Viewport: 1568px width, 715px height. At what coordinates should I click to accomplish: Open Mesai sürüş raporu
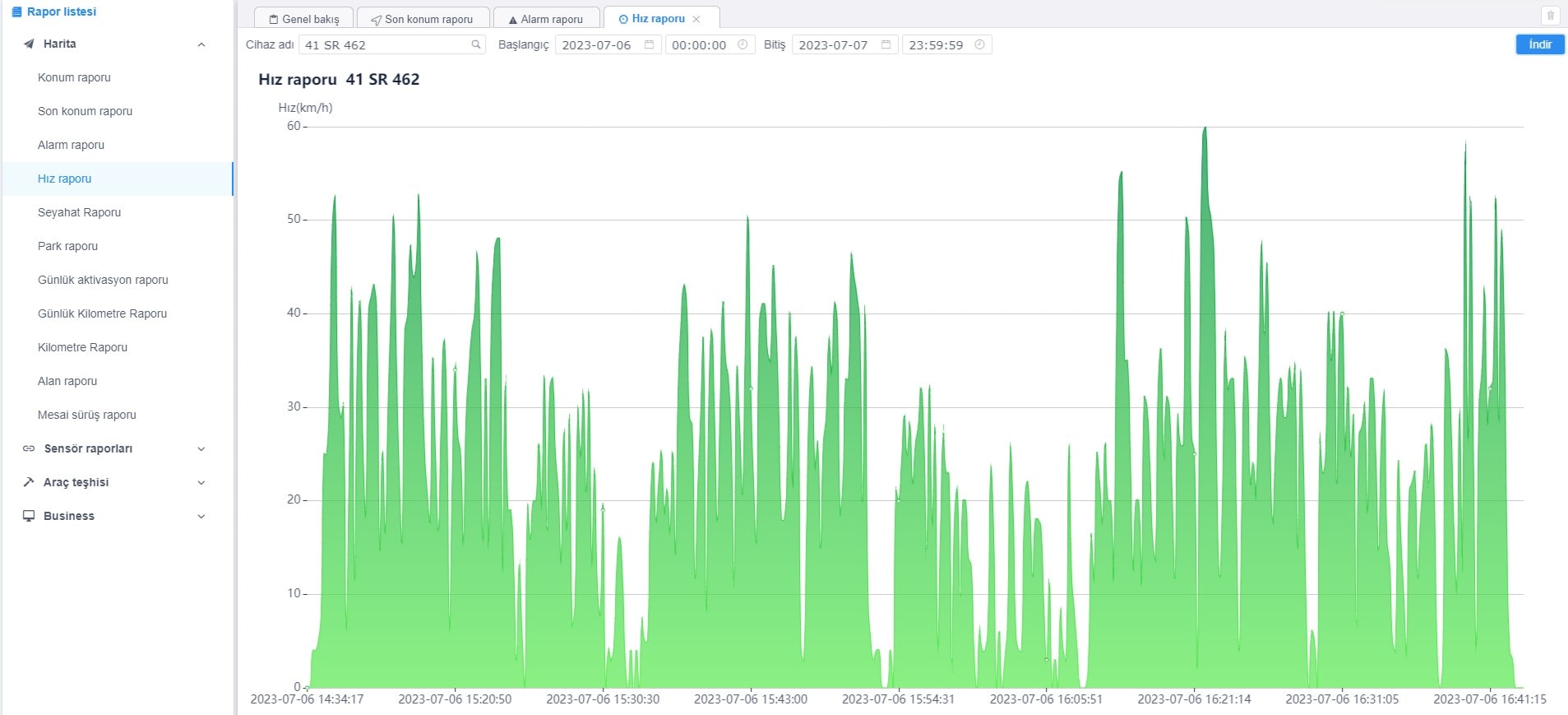(x=87, y=415)
